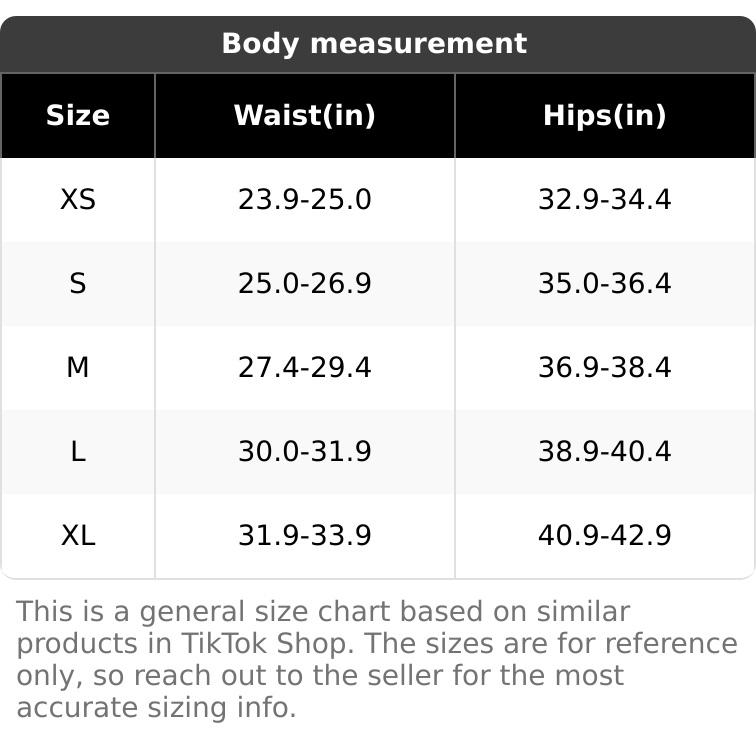
Task: Select waist value 31.9-33.9
Action: pyautogui.click(x=305, y=536)
